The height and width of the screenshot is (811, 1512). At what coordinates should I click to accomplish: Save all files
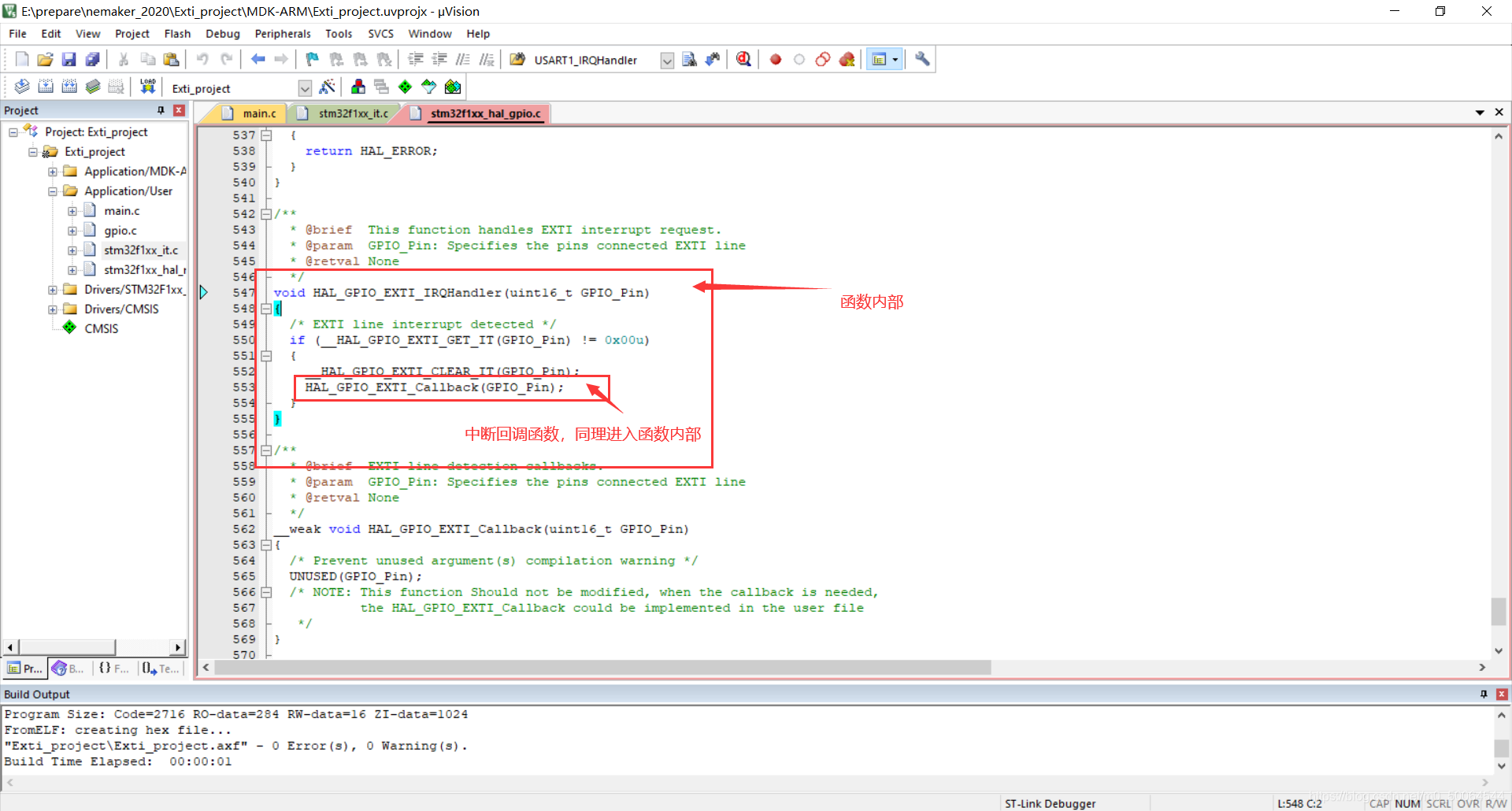93,59
